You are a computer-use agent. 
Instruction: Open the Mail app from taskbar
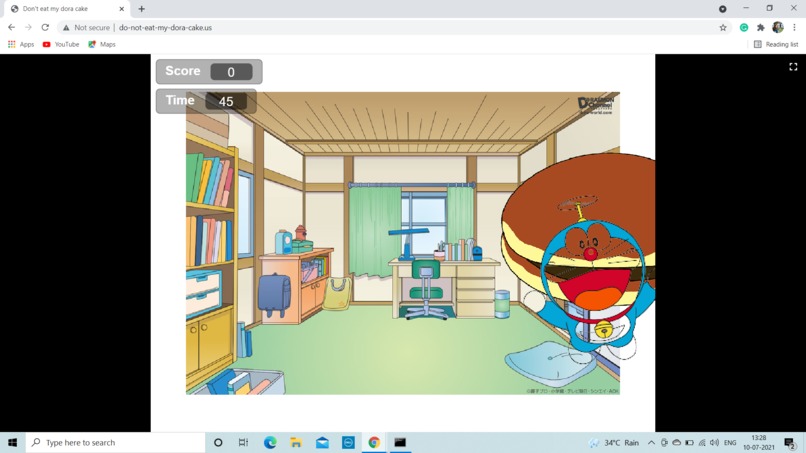click(322, 442)
